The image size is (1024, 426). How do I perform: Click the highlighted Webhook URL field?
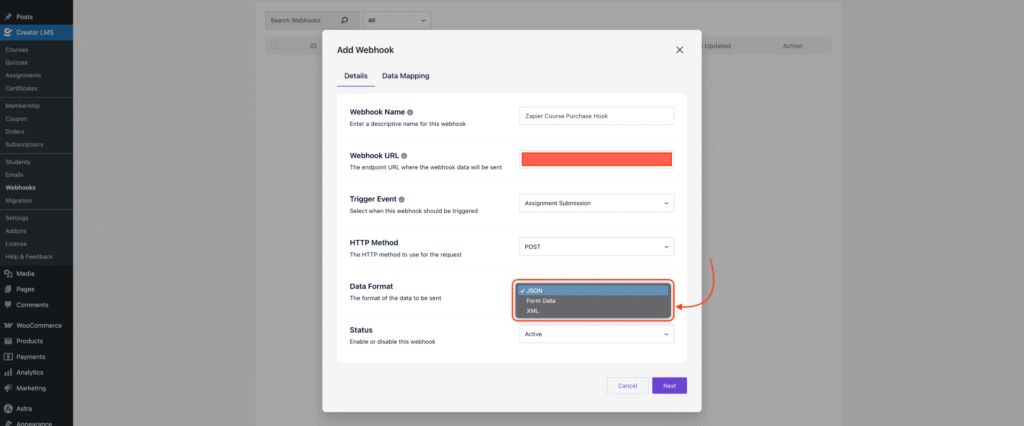(597, 159)
